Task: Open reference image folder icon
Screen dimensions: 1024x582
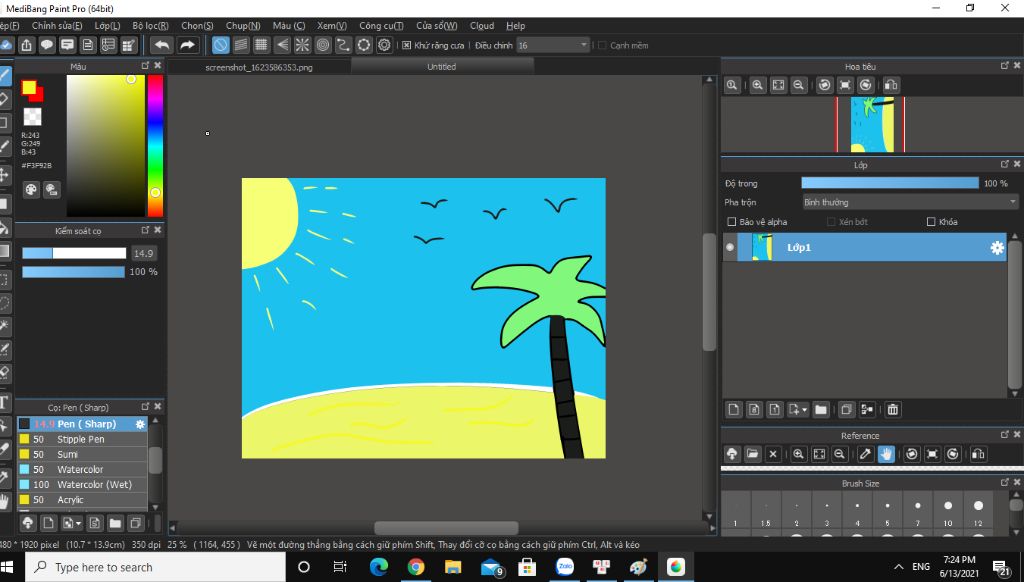Action: (x=752, y=454)
